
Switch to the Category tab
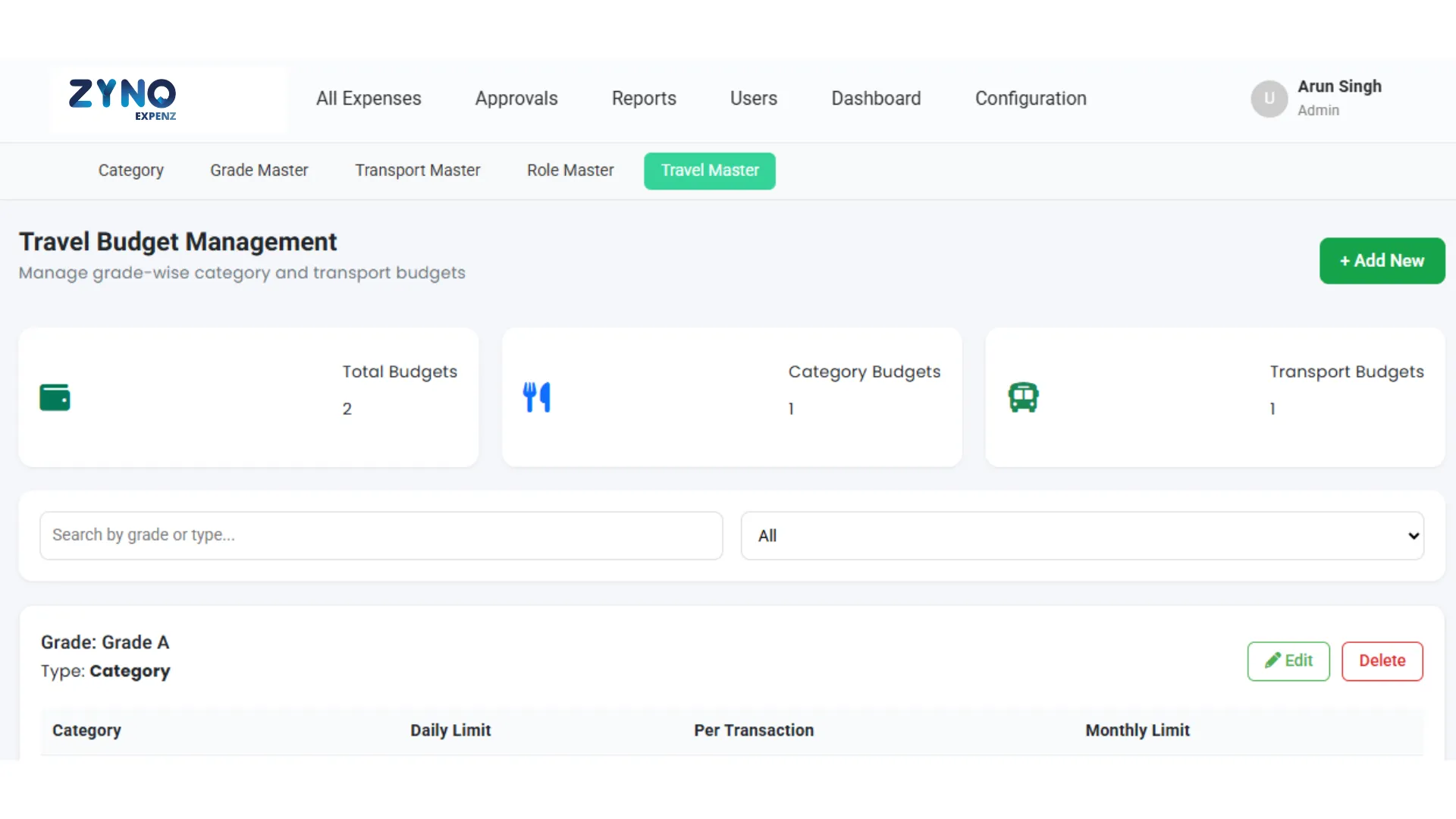click(130, 171)
